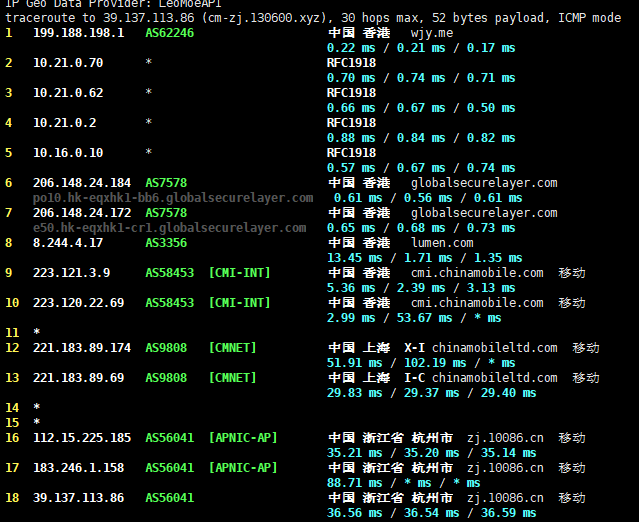Click [APNIC-AP] tag on hop 16

[x=243, y=438]
